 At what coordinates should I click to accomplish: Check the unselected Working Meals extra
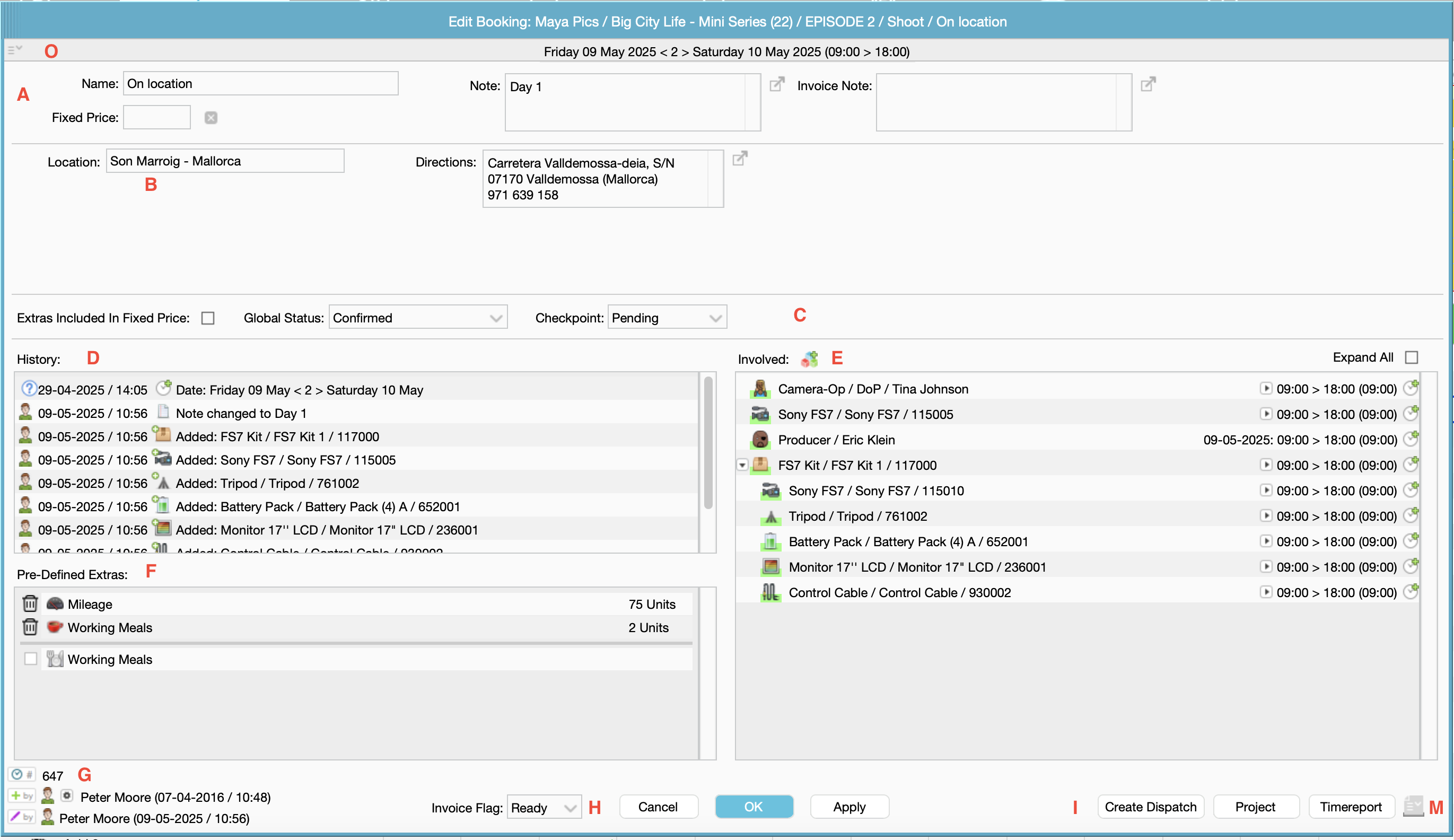[x=31, y=658]
